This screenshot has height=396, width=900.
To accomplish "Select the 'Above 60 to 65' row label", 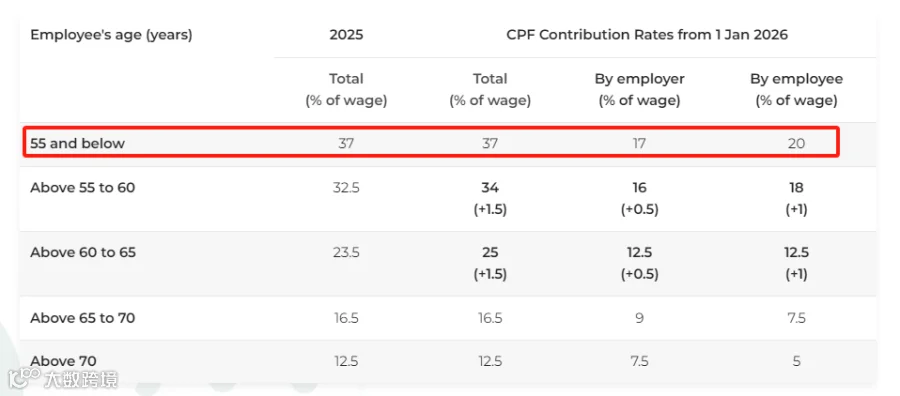I will pos(83,253).
